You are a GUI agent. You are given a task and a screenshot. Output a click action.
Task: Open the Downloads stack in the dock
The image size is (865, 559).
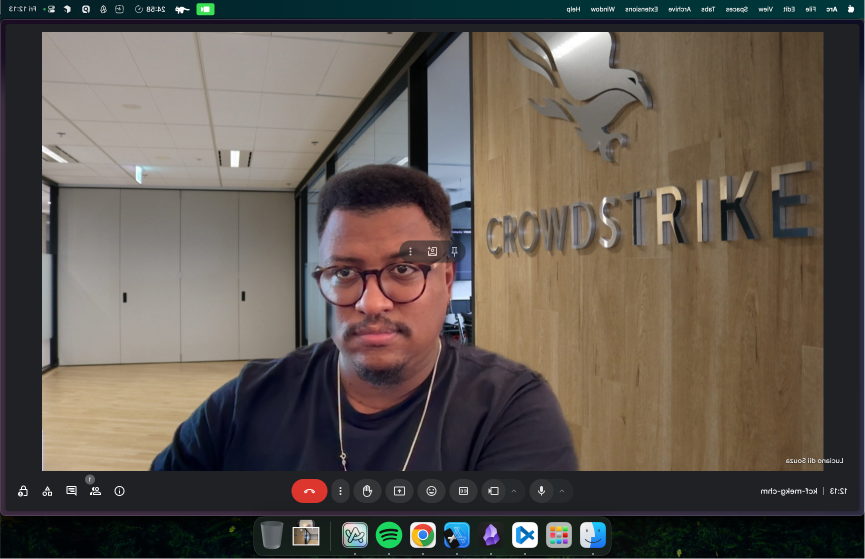click(306, 534)
